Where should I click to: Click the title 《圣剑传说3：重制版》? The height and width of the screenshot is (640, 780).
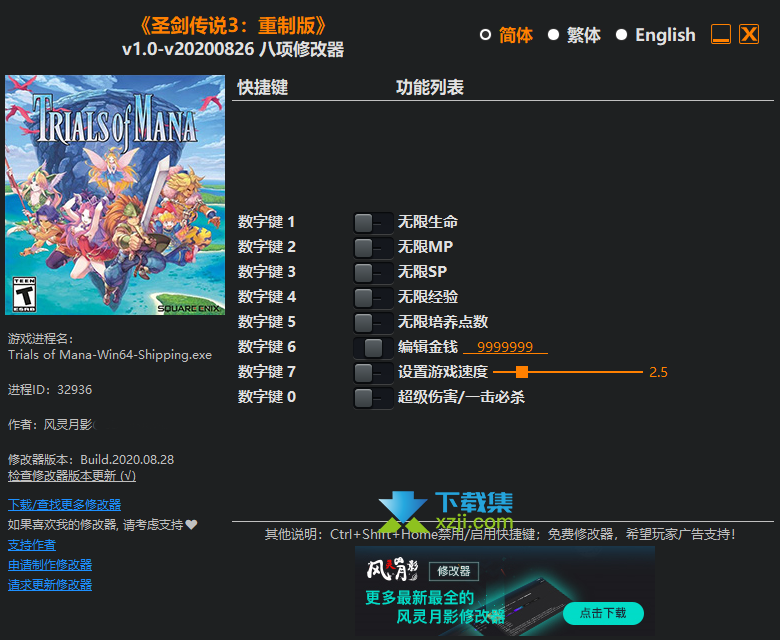point(233,25)
